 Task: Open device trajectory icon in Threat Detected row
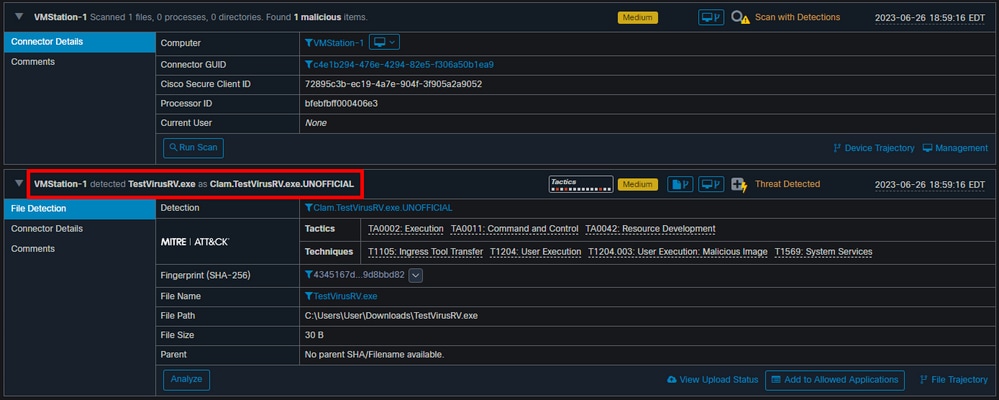[x=711, y=184]
